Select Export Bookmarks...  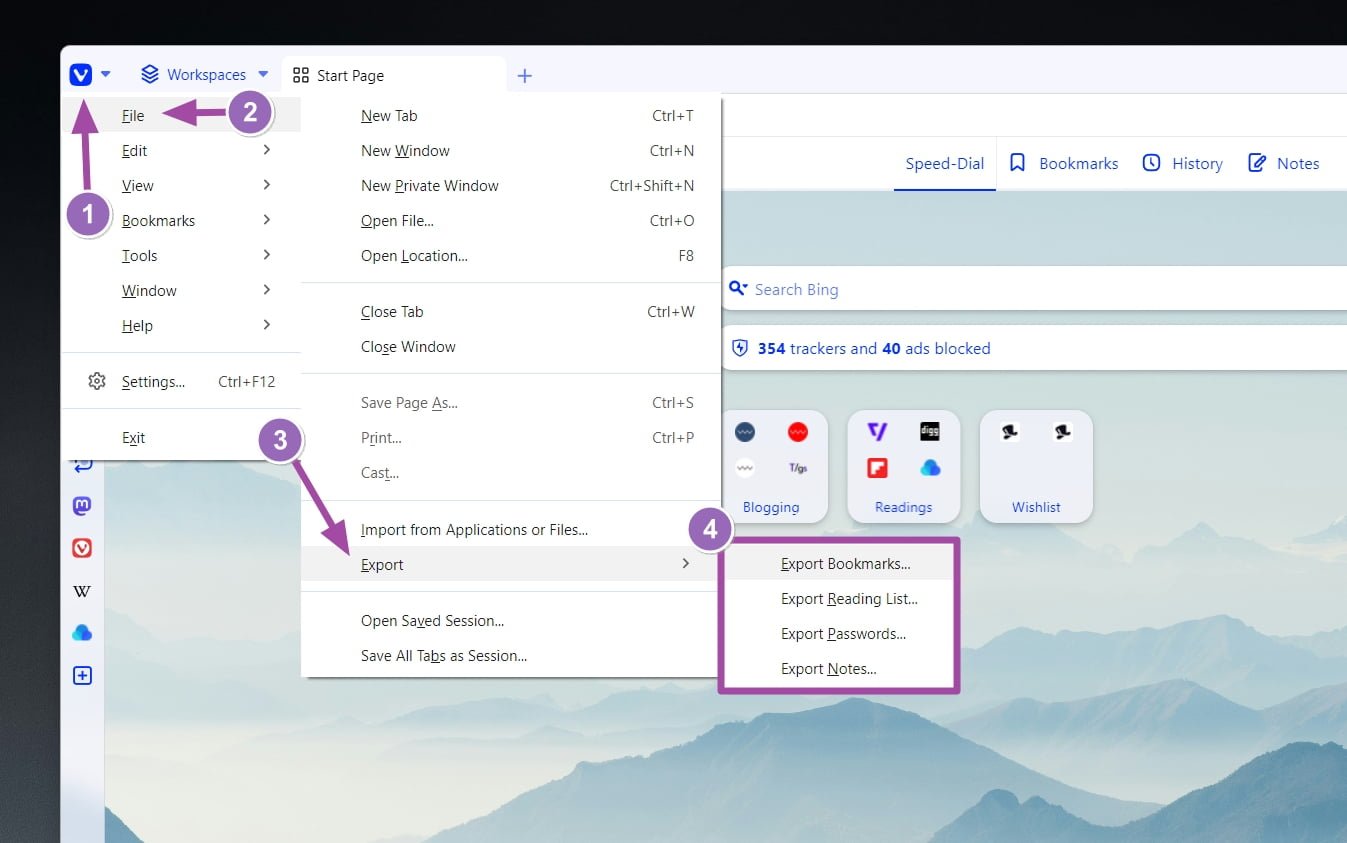click(x=840, y=563)
